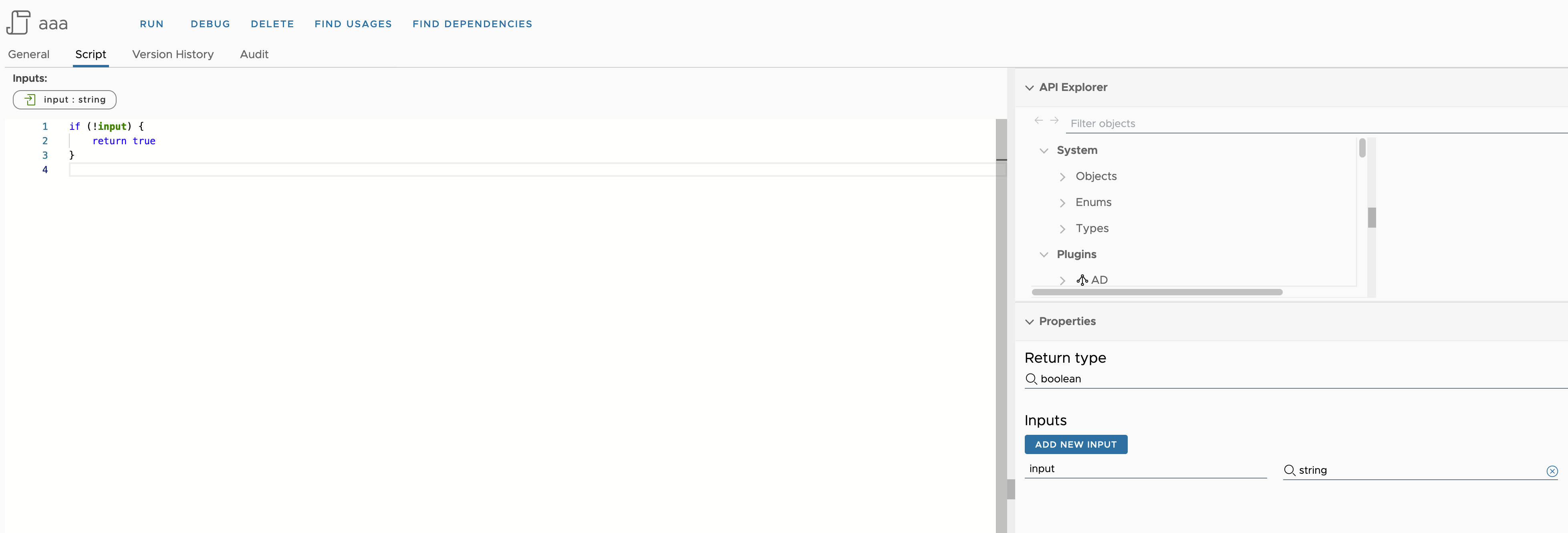The width and height of the screenshot is (1568, 533).
Task: Collapse the System tree section
Action: (x=1044, y=150)
